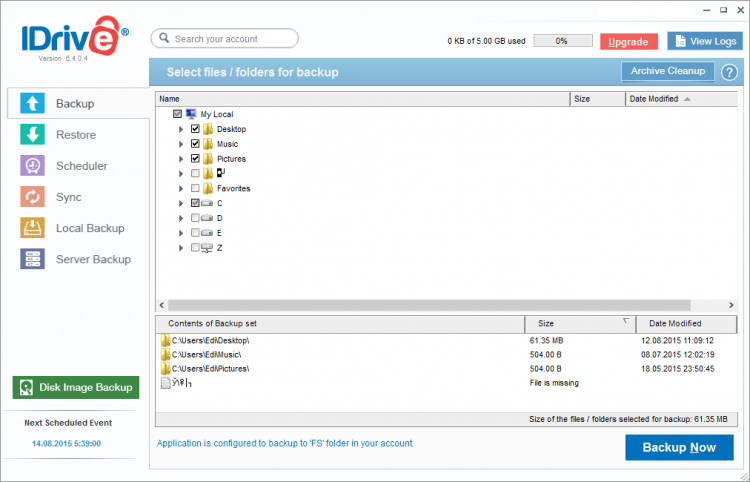Check the E drive checkbox
Image resolution: width=750 pixels, height=482 pixels.
[195, 232]
